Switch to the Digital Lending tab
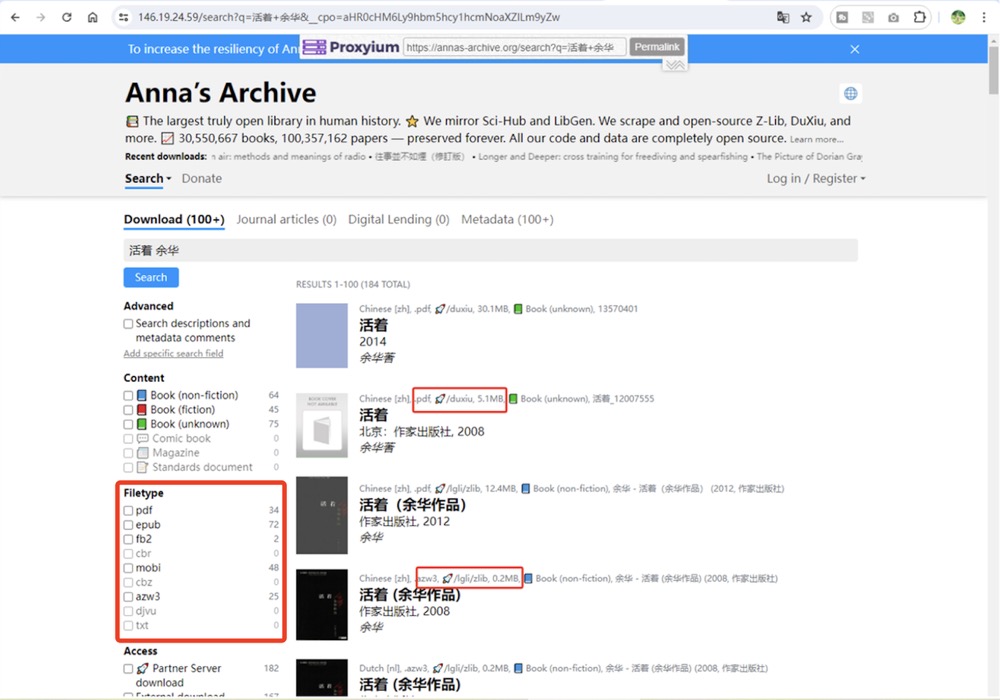Viewport: 1000px width, 700px height. point(399,219)
